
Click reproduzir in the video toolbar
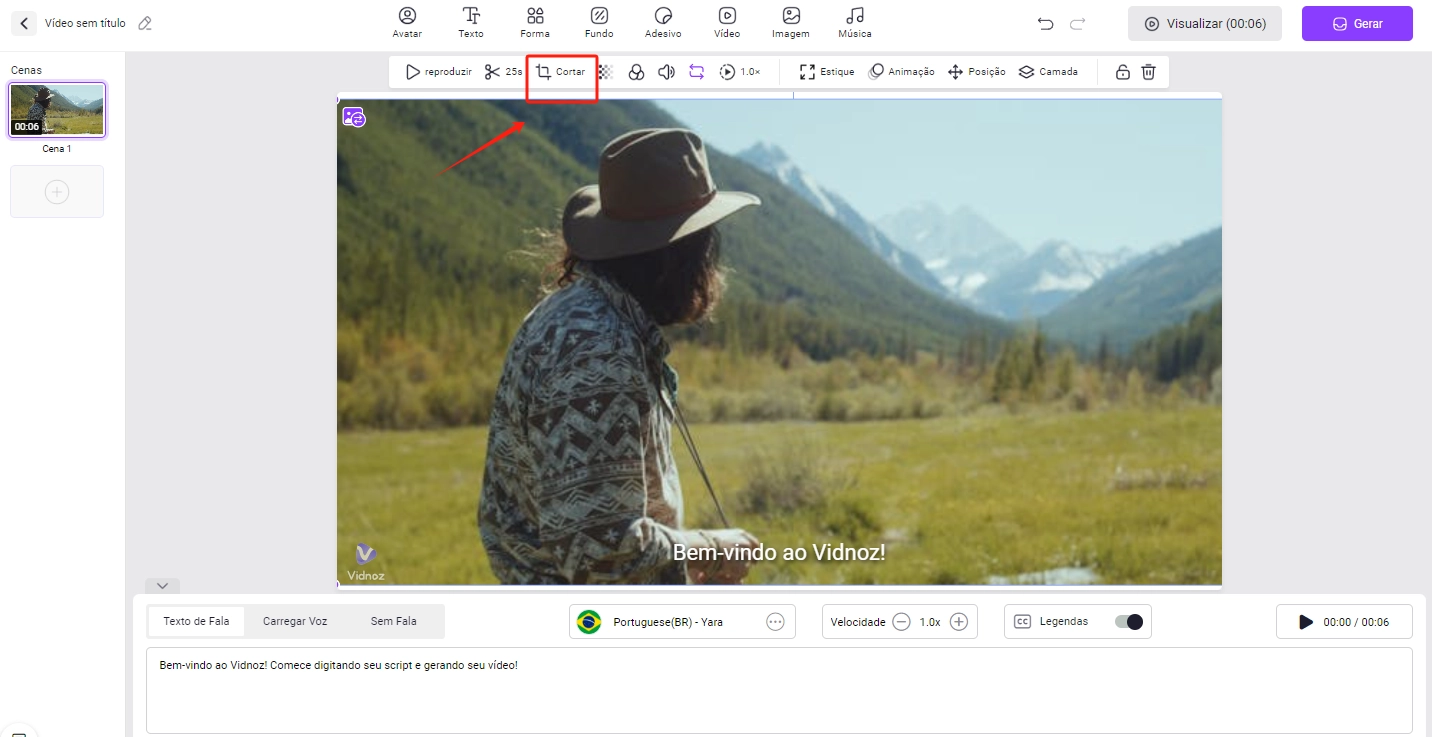coord(439,72)
